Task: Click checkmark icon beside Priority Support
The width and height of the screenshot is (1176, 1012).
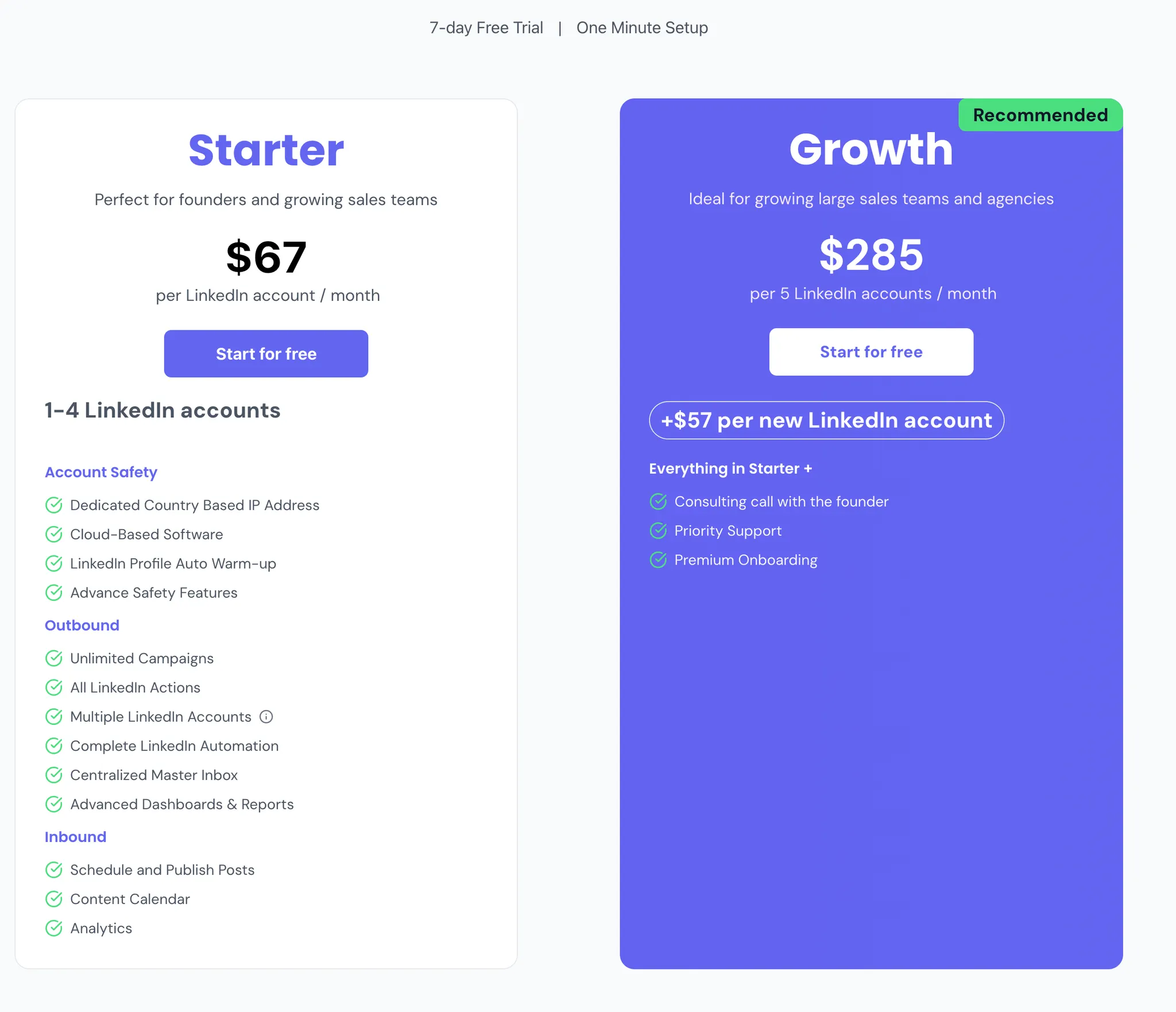Action: click(658, 531)
